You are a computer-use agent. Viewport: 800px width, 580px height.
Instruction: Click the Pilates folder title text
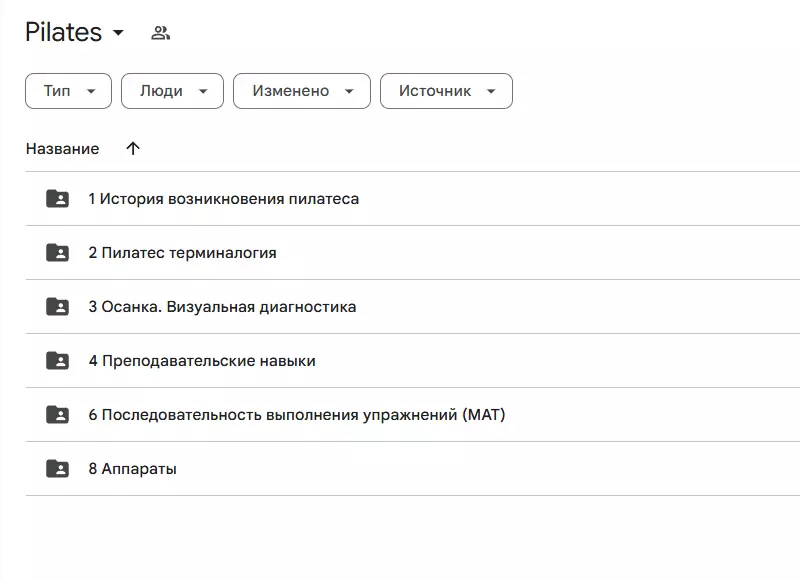pyautogui.click(x=62, y=31)
